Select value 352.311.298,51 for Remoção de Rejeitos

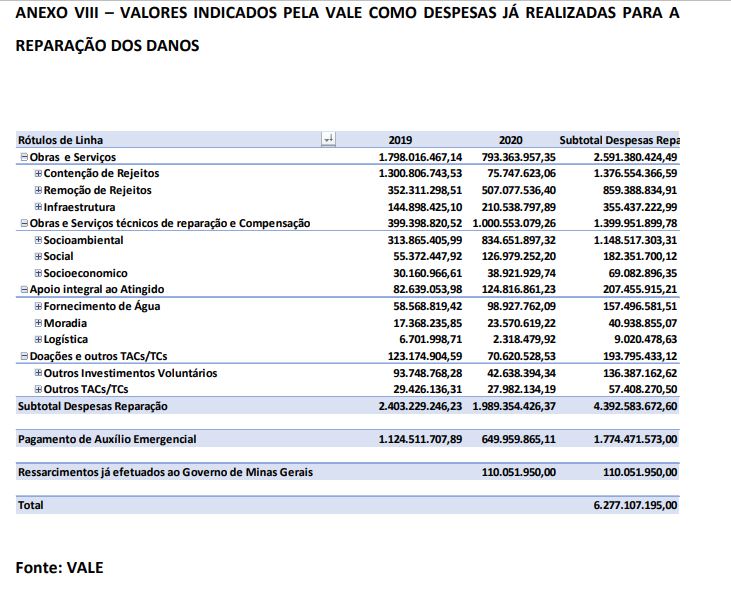click(x=425, y=190)
